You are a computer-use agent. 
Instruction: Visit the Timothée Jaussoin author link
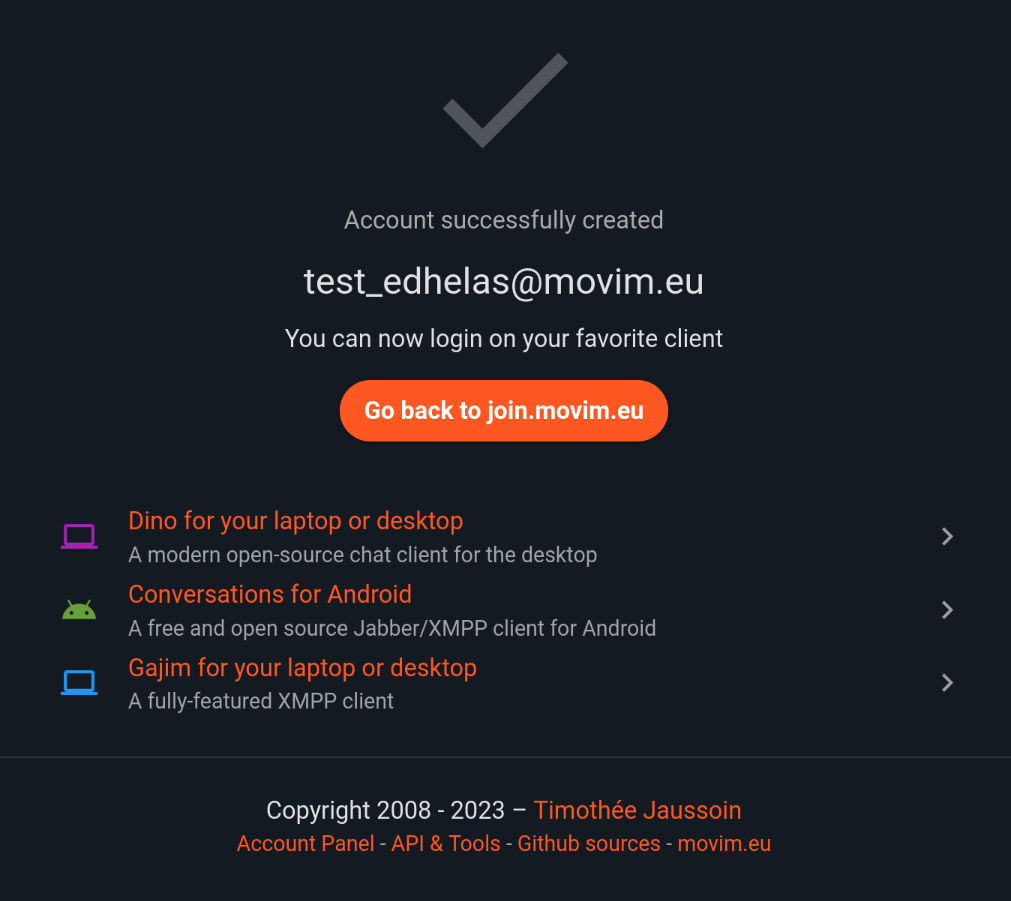coord(638,811)
